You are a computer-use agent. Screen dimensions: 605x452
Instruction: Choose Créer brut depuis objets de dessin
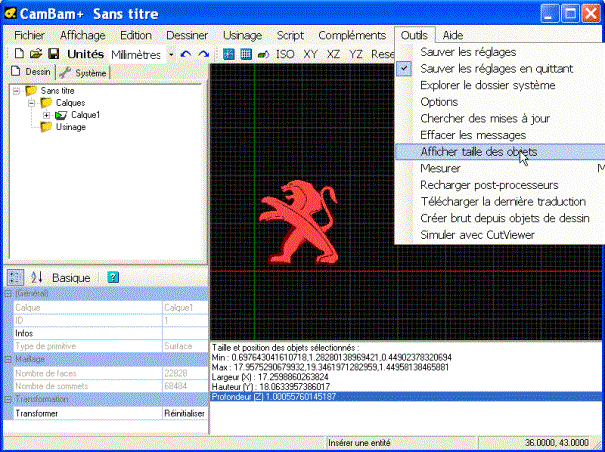click(500, 218)
